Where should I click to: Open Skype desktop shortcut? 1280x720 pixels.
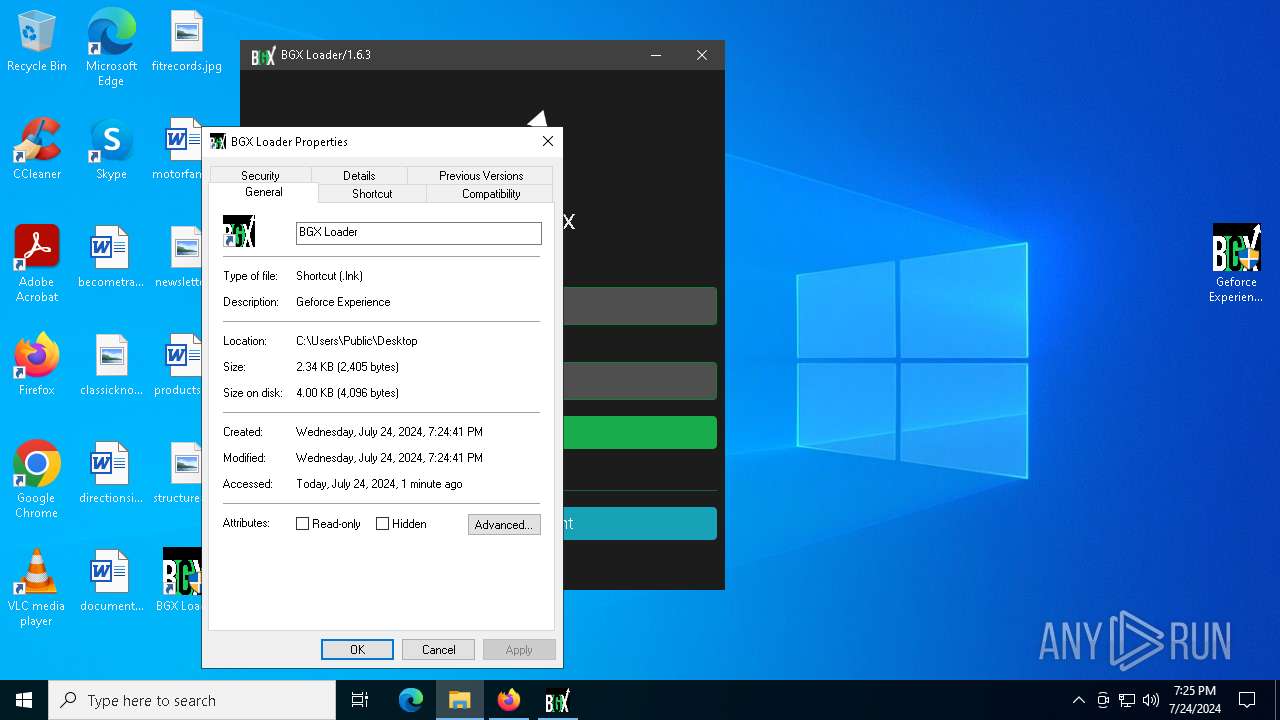(111, 149)
